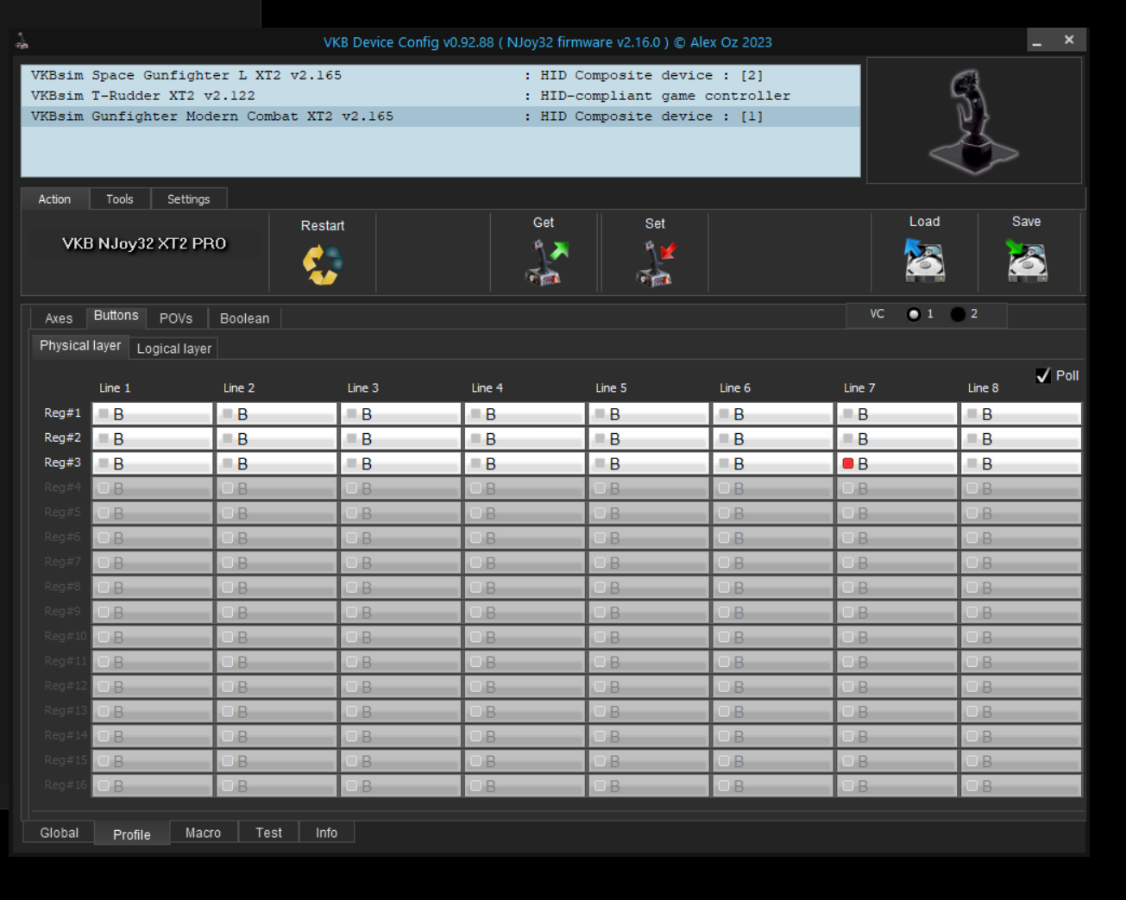The image size is (1126, 900).
Task: Click button cell Reg#3 Line 3
Action: [400, 463]
